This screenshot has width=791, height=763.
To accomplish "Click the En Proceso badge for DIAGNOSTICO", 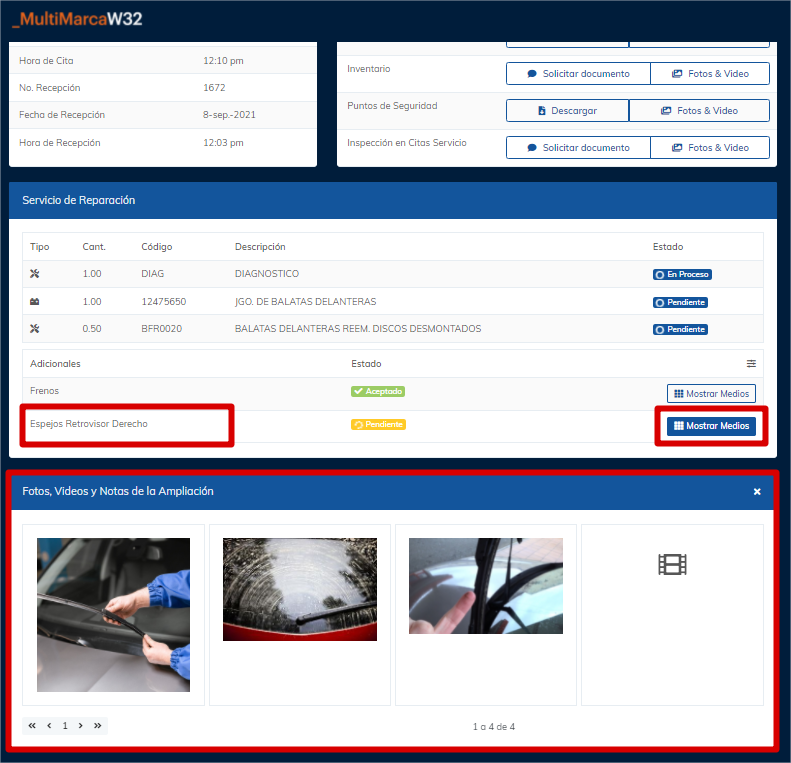I will [682, 274].
